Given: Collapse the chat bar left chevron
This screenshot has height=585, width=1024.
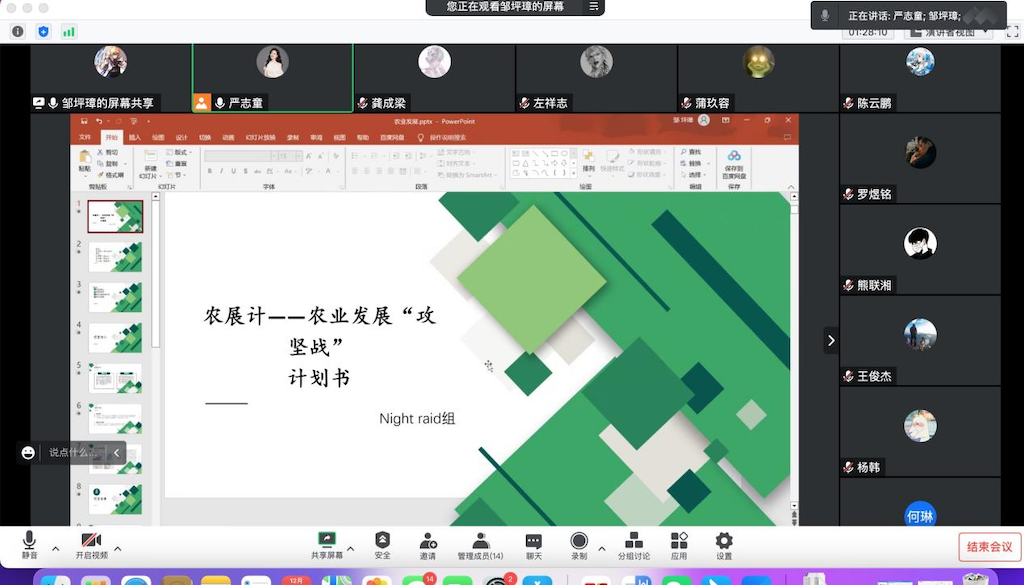Looking at the screenshot, I should click(116, 452).
